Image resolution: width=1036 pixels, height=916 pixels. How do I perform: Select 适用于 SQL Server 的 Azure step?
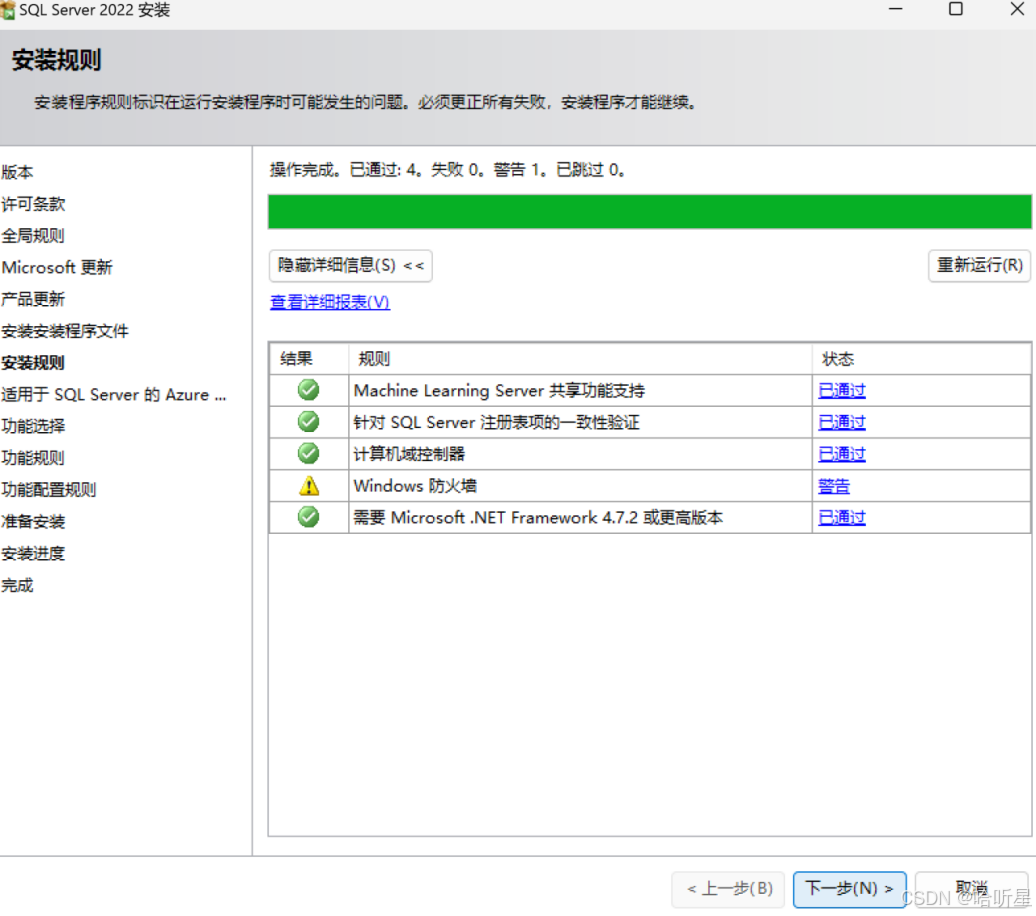pos(114,395)
